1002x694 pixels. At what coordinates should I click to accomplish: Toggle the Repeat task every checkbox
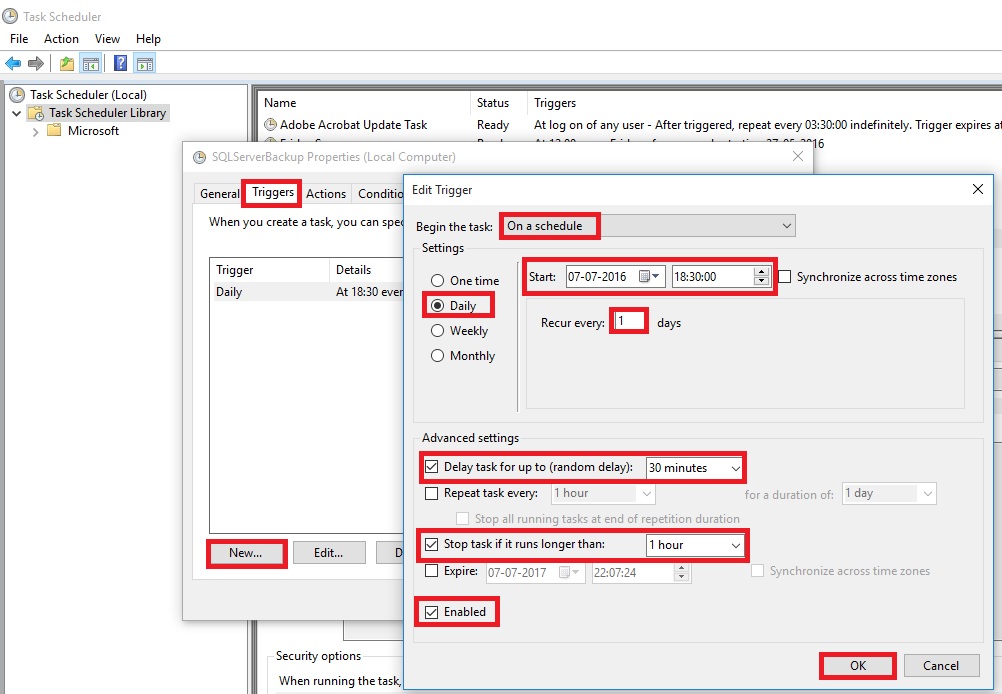pyautogui.click(x=431, y=493)
